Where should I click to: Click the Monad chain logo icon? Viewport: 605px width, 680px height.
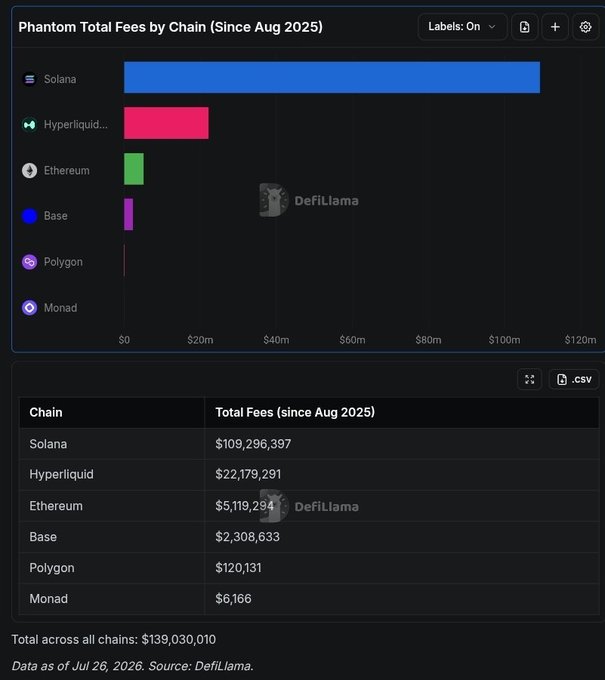[x=29, y=308]
